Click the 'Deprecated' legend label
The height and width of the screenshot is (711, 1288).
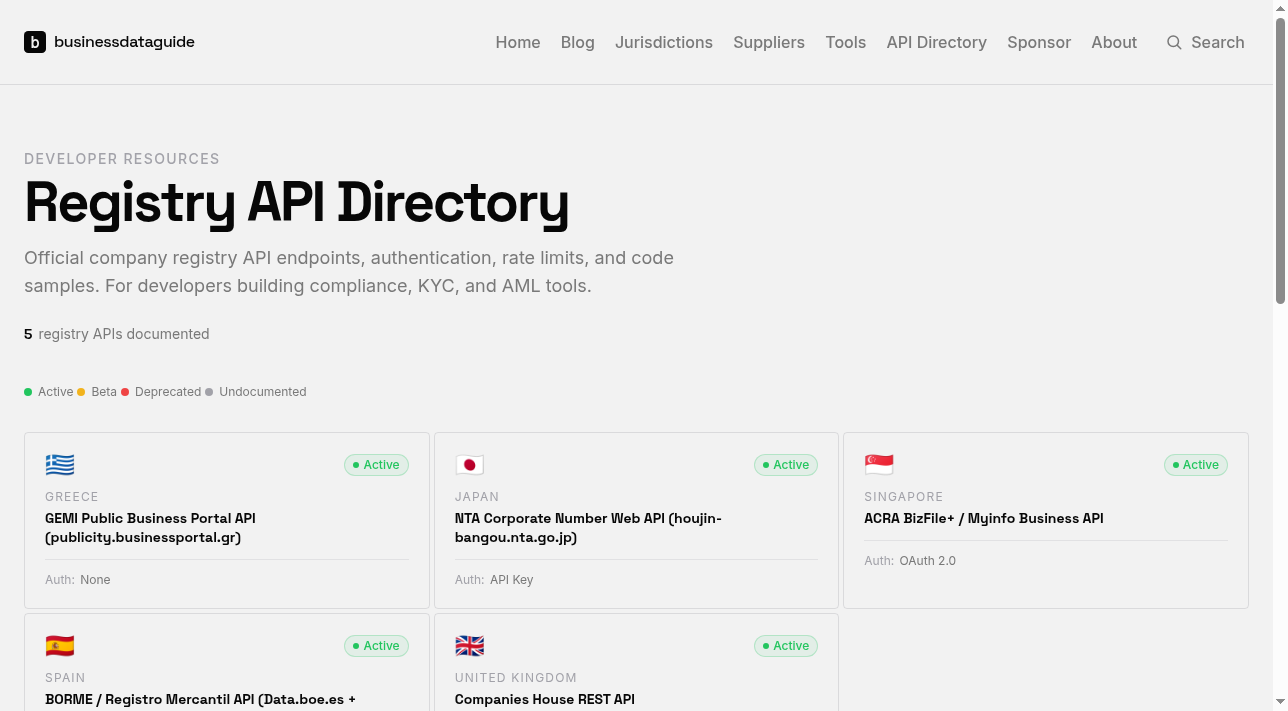coord(168,392)
